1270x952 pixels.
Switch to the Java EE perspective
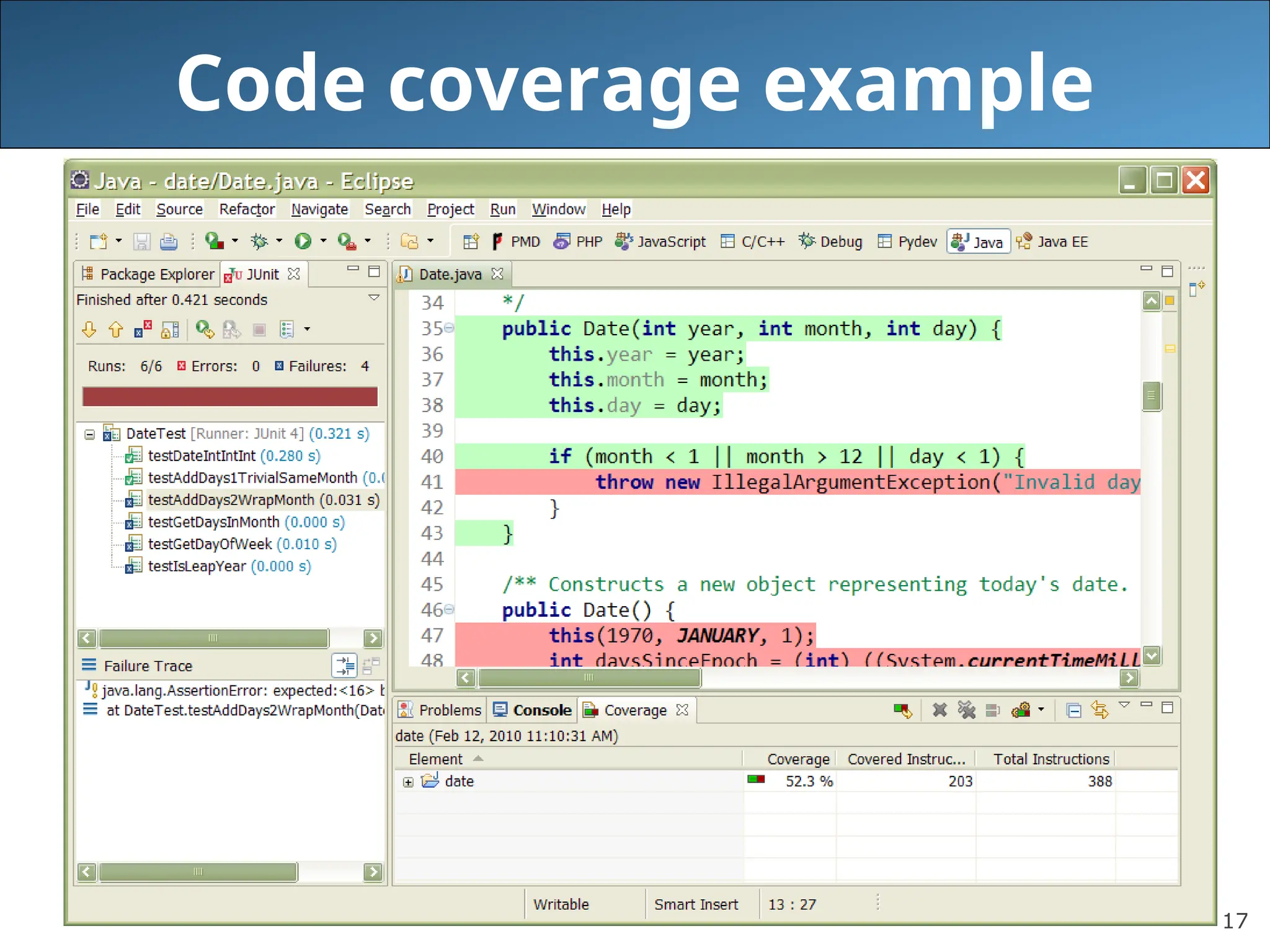pos(1052,242)
